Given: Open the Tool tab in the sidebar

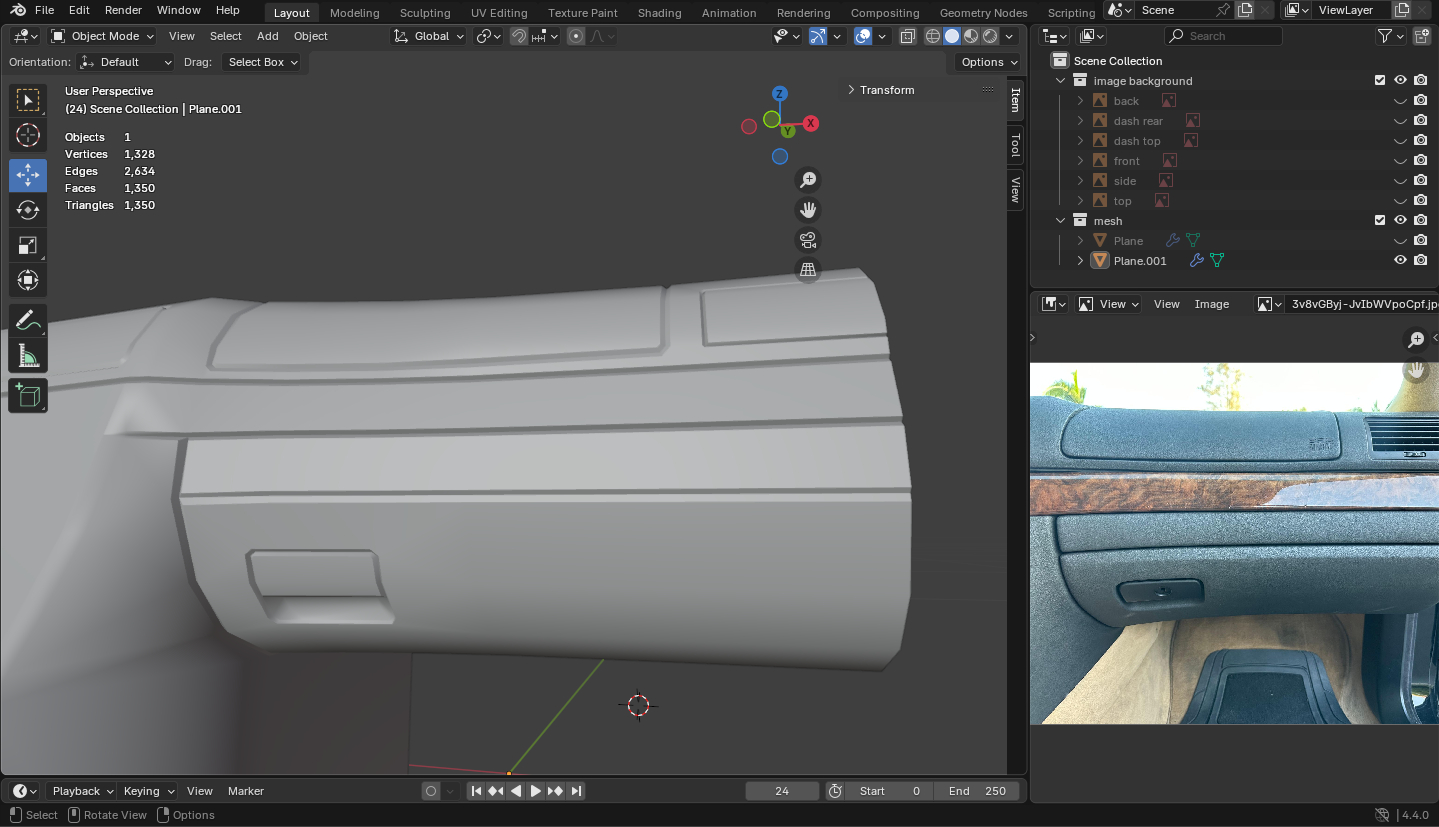Looking at the screenshot, I should coord(1015,145).
